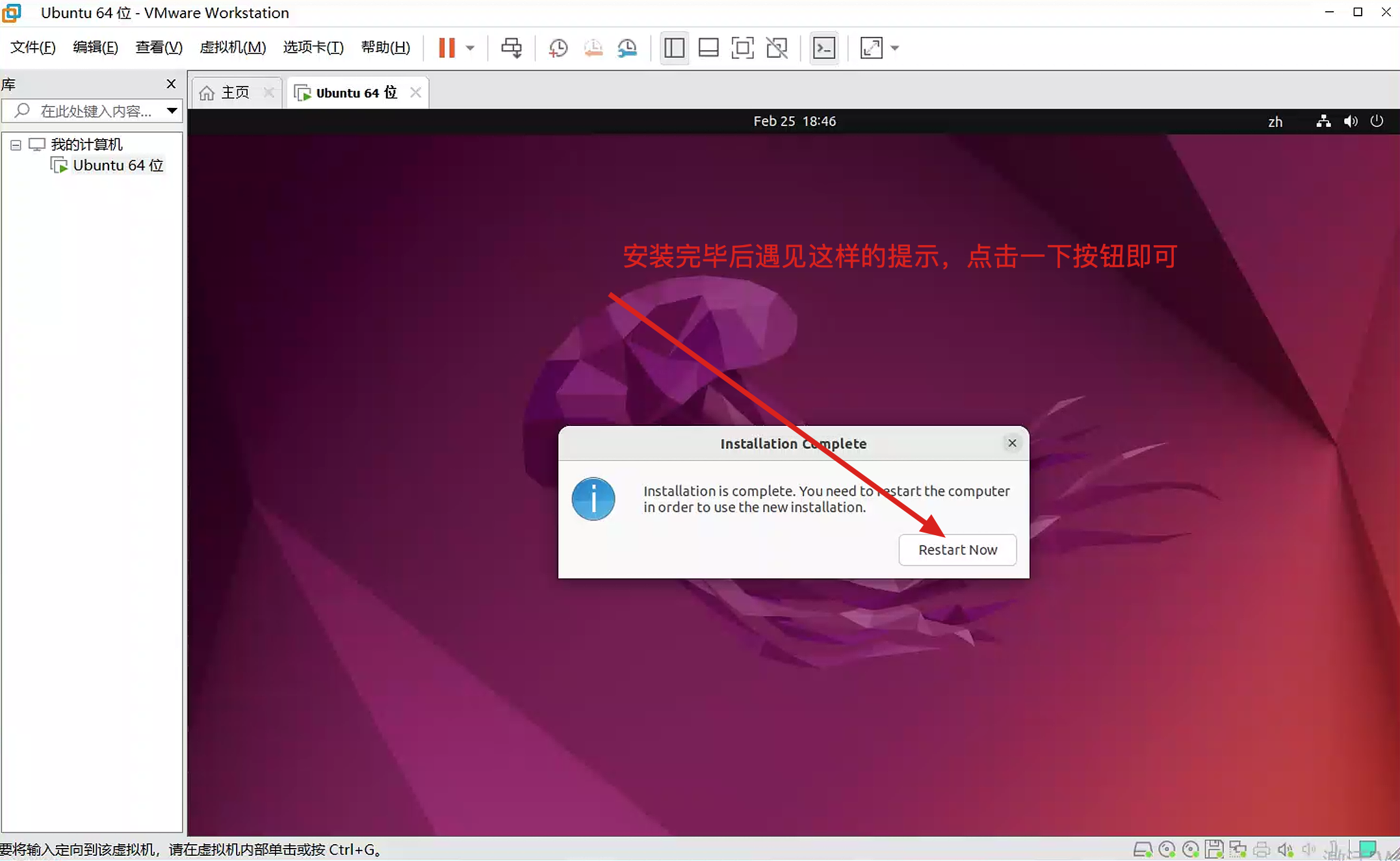Toggle the library sidebar view
Viewport: 1400px width, 861px height.
[x=674, y=47]
